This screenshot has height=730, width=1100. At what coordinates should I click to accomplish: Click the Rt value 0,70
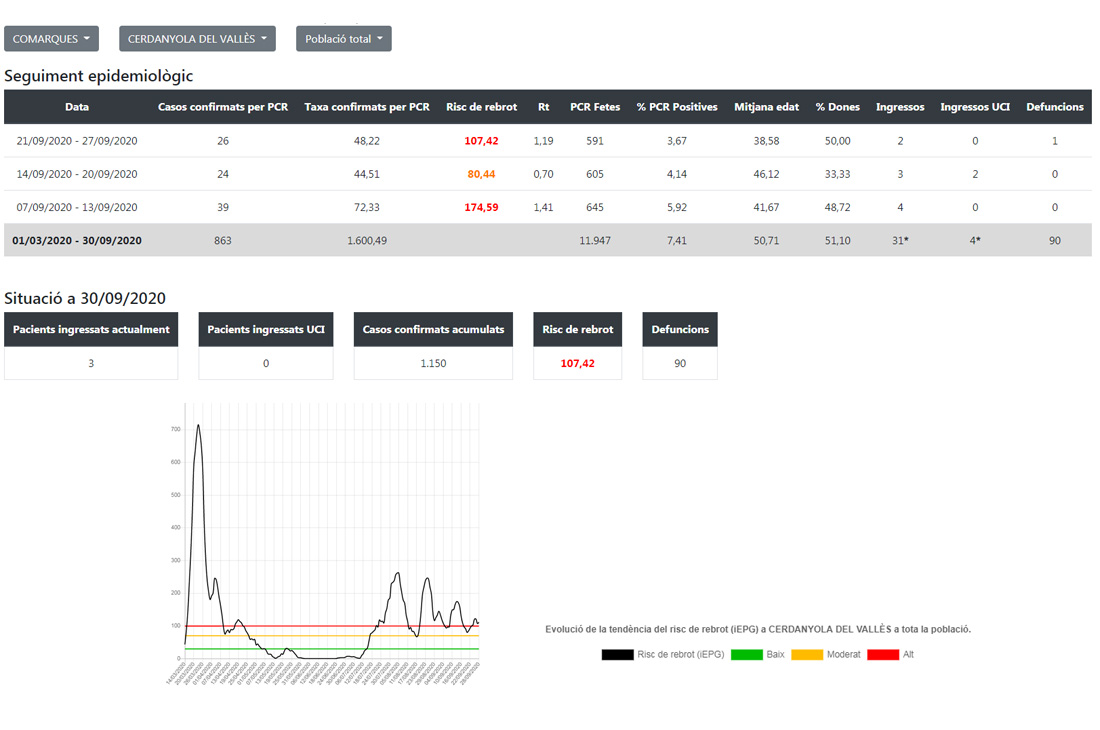(x=544, y=174)
